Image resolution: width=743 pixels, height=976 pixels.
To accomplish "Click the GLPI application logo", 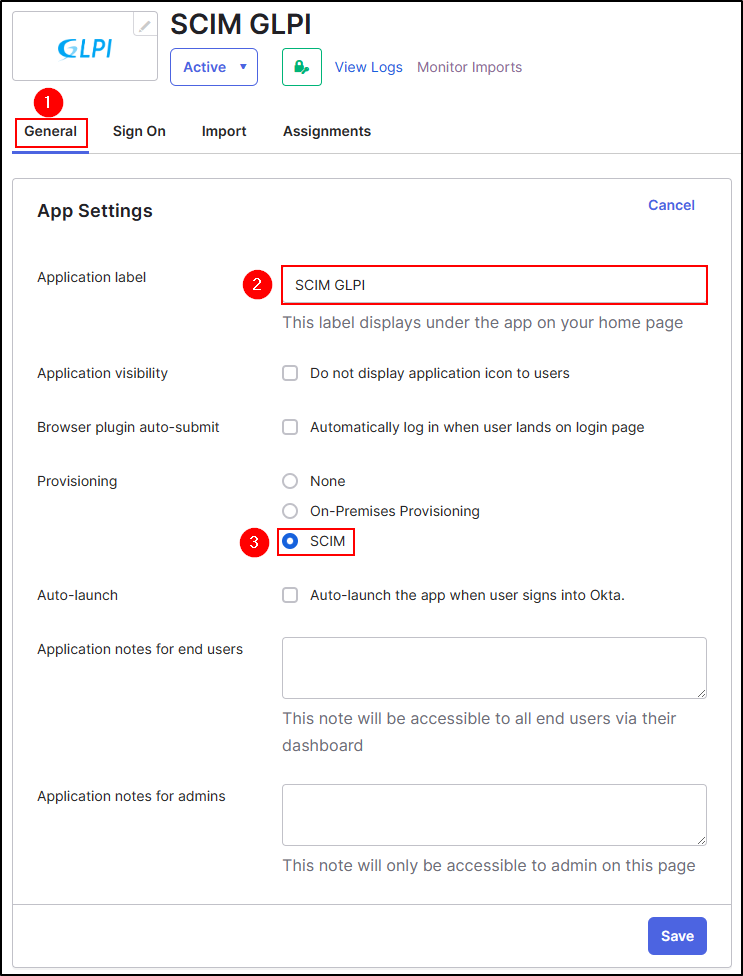I will point(84,48).
